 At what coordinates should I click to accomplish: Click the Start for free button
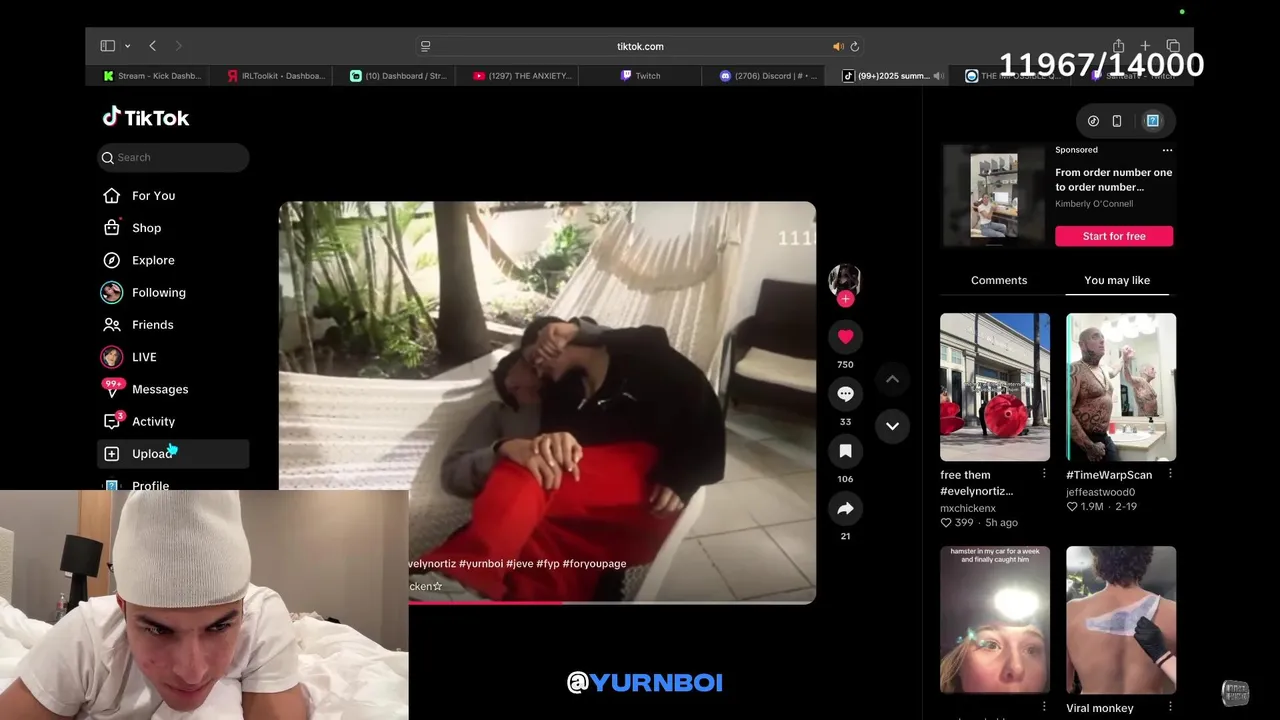(1114, 236)
